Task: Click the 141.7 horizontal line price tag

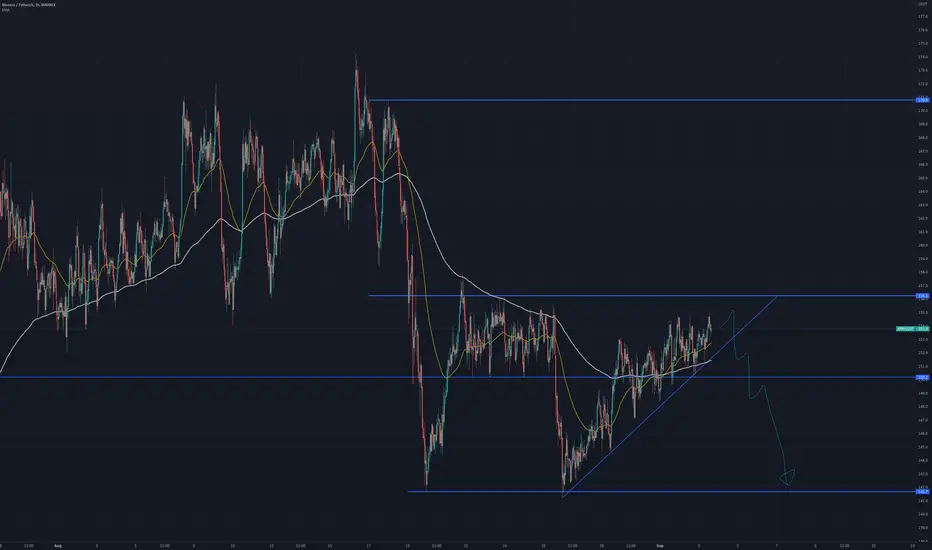Action: [922, 492]
